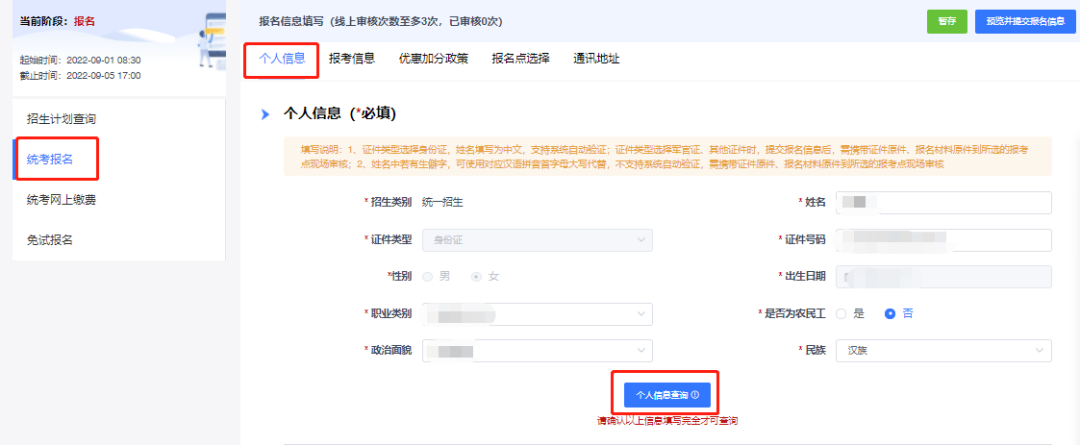Go to the 报名点选择 tab
1080x445 pixels.
tap(520, 59)
